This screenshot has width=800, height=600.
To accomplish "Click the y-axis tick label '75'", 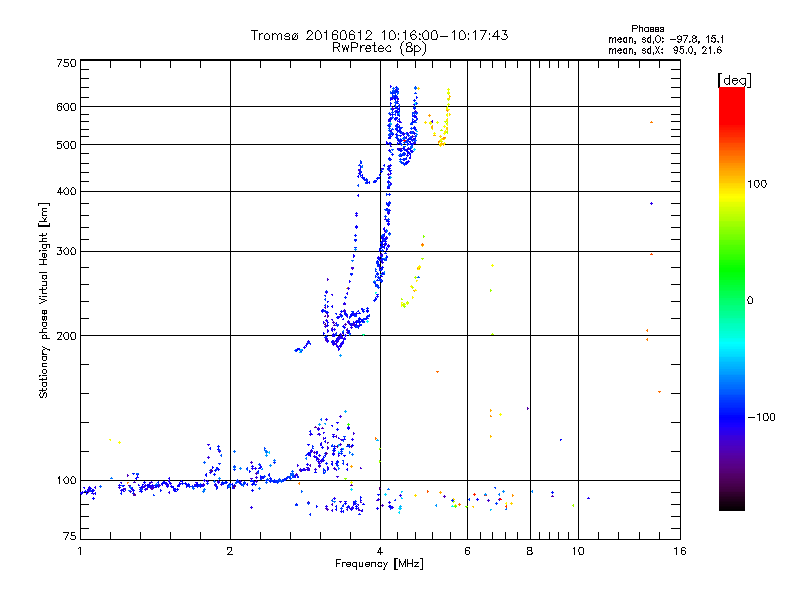I will [69, 536].
